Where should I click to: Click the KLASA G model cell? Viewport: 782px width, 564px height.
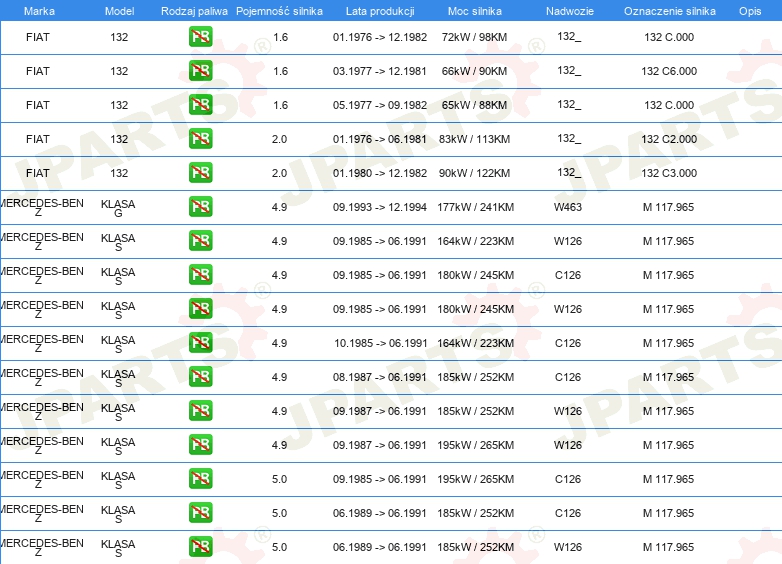tap(118, 208)
